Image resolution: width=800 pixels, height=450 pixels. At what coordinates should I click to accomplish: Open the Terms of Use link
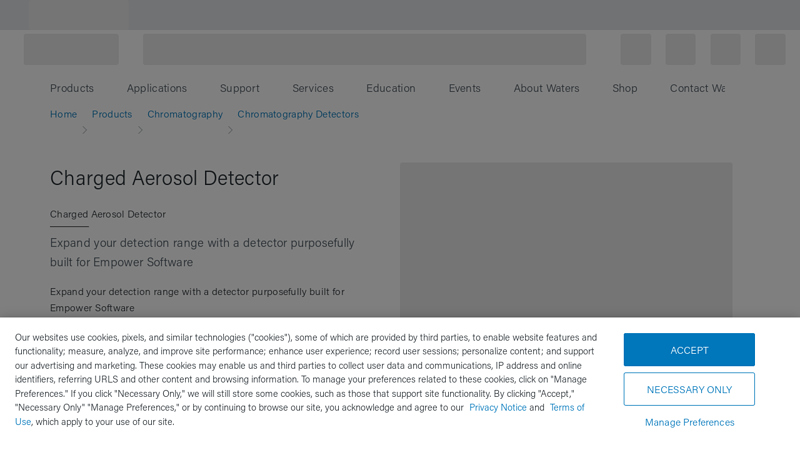(567, 408)
